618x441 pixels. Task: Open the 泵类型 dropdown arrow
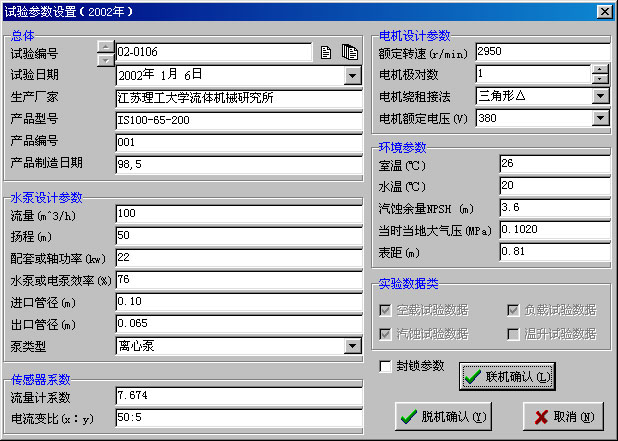[352, 346]
